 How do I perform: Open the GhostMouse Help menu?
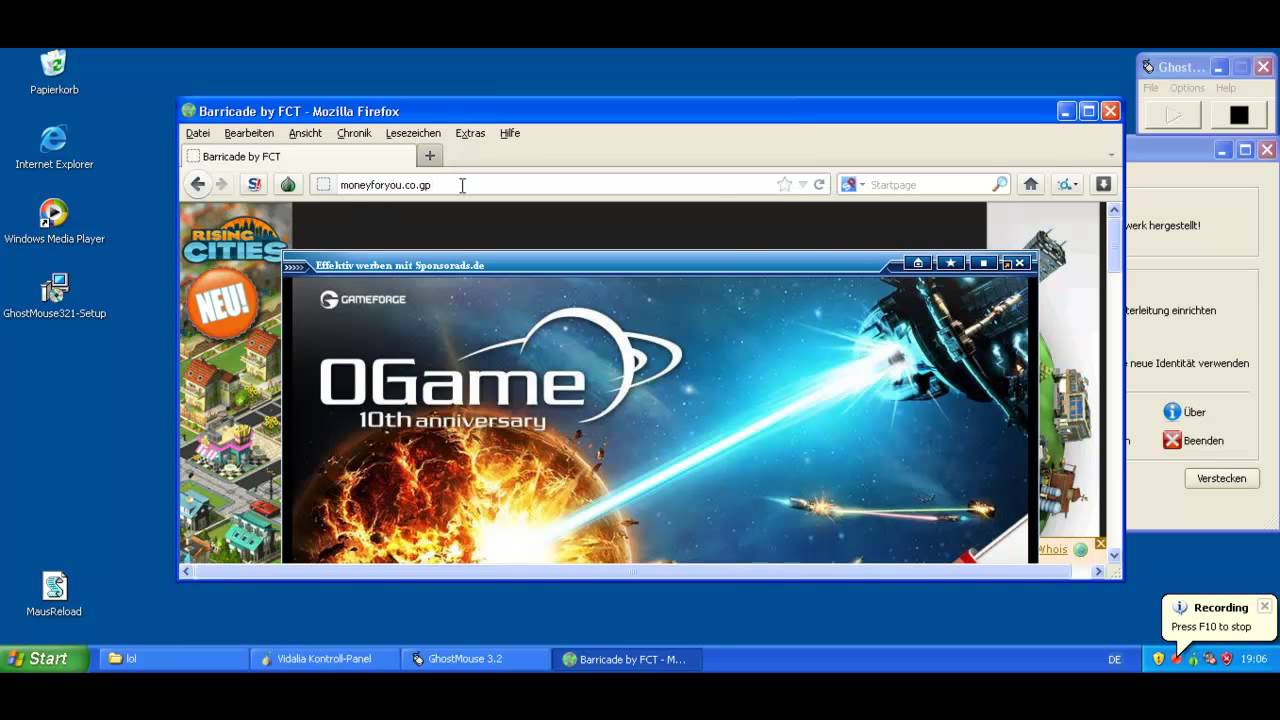point(1226,88)
